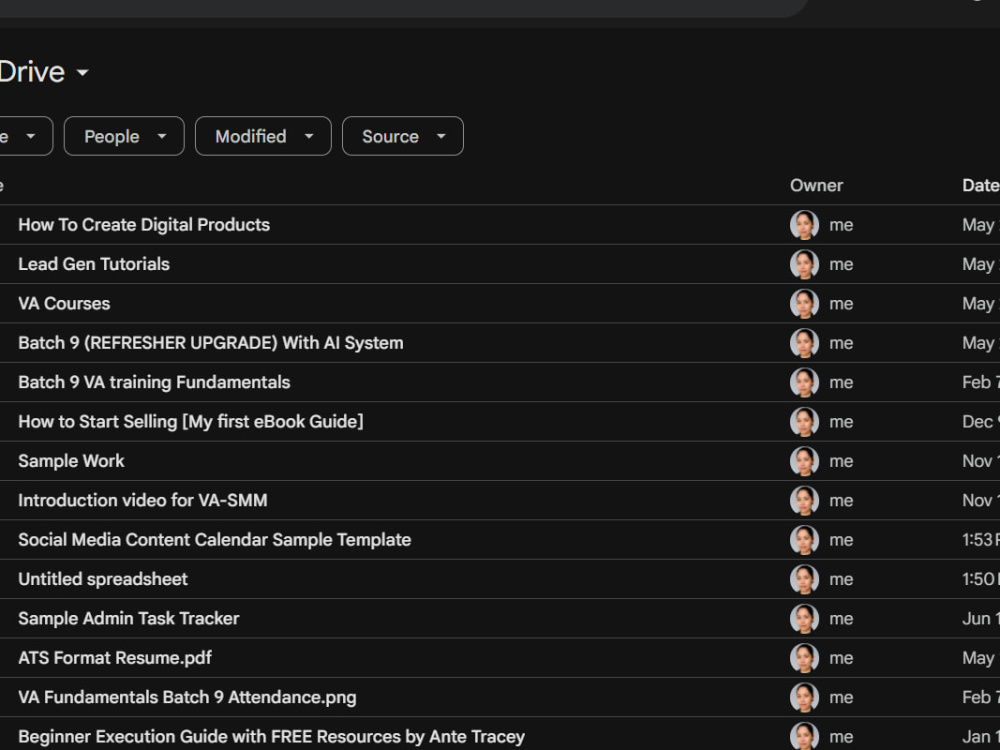
Task: Click owner avatar for How To Create Digital Products
Action: pyautogui.click(x=804, y=224)
